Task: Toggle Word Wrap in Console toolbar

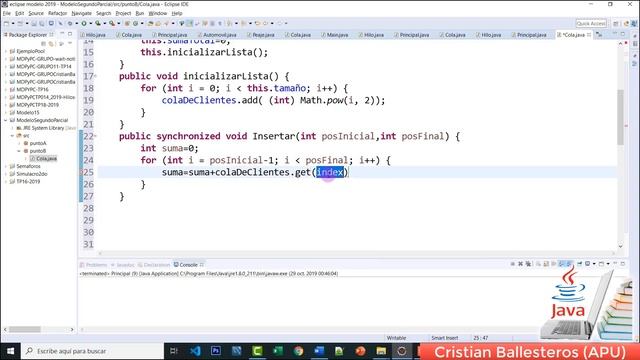Action: click(x=553, y=264)
